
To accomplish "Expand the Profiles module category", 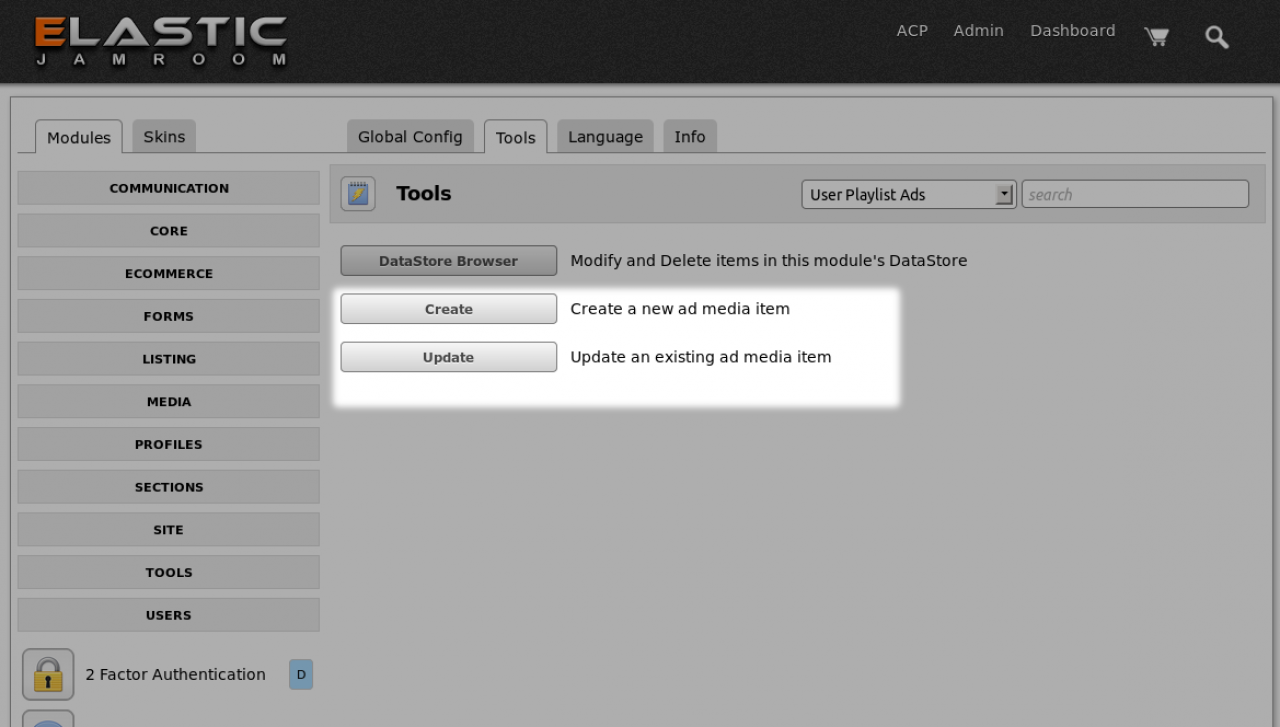I will click(169, 445).
